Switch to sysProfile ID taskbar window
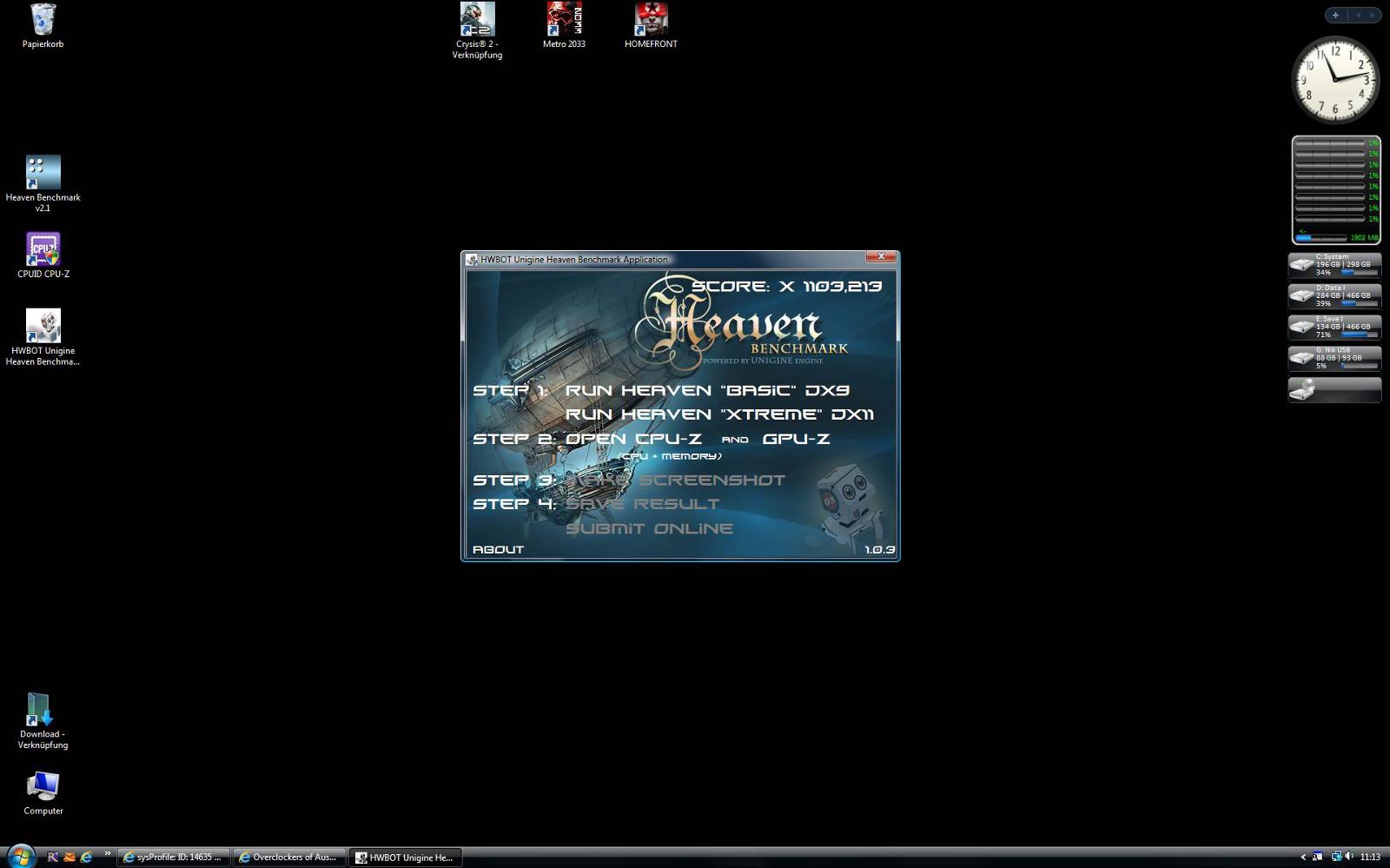 [x=174, y=857]
